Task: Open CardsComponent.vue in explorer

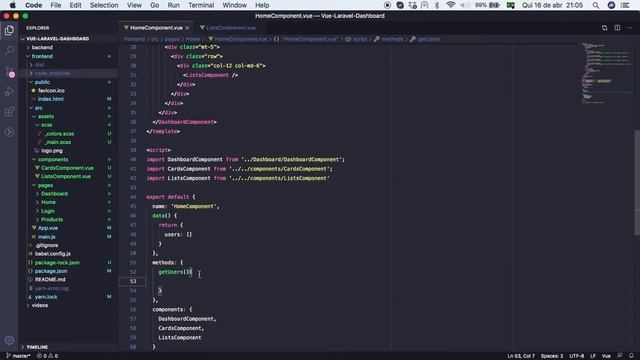Action: click(67, 168)
